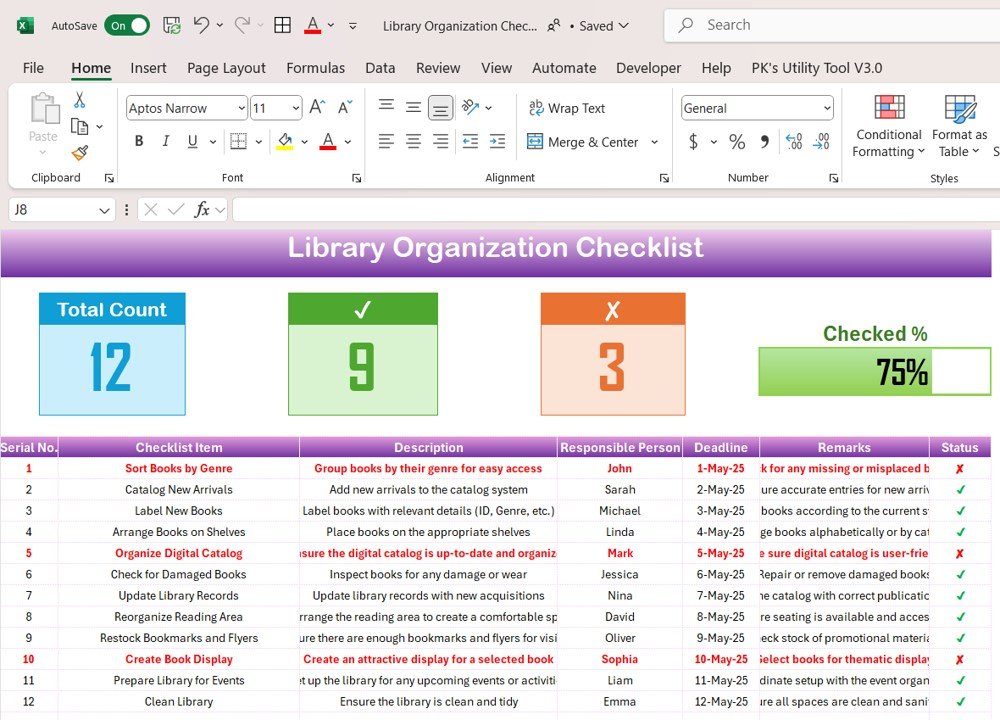Viewport: 1000px width, 720px height.
Task: Click the share people icon beside the file name
Action: click(554, 26)
